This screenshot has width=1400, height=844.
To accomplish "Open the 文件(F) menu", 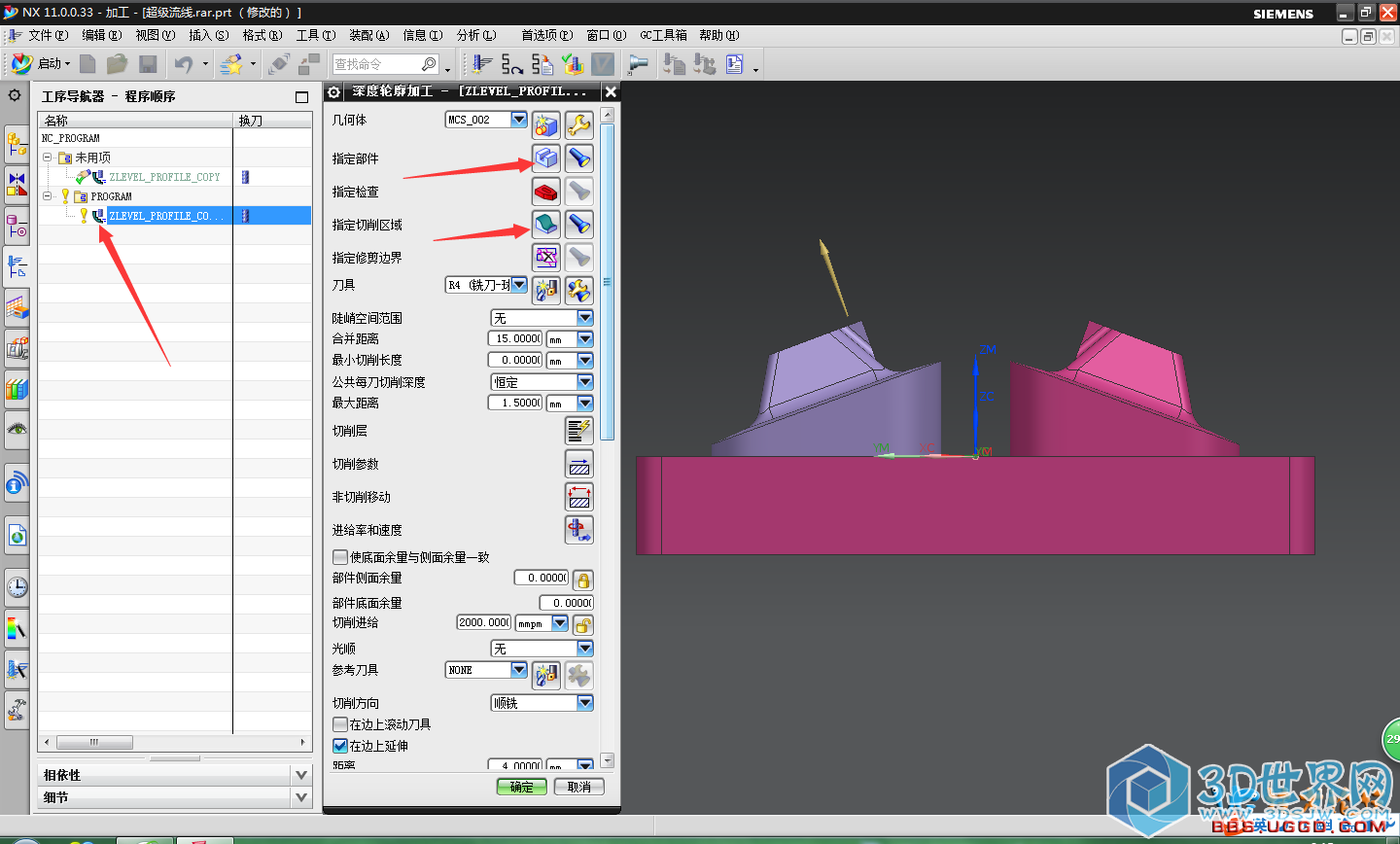I will pyautogui.click(x=48, y=35).
